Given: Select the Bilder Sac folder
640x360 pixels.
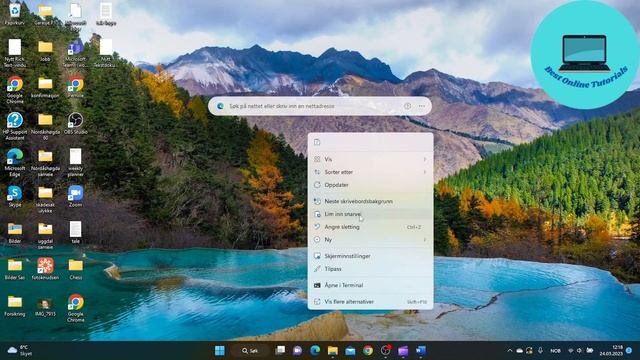Looking at the screenshot, I should [x=15, y=269].
